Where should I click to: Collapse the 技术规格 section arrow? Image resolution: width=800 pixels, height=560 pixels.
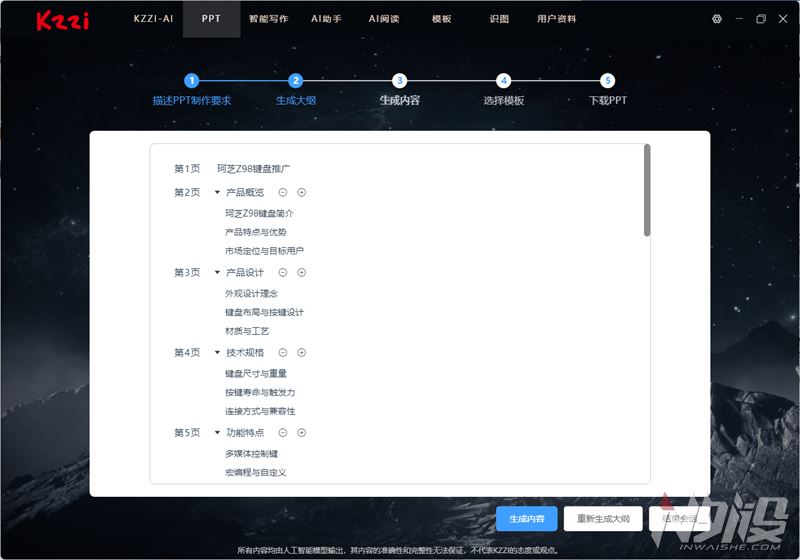coord(217,352)
